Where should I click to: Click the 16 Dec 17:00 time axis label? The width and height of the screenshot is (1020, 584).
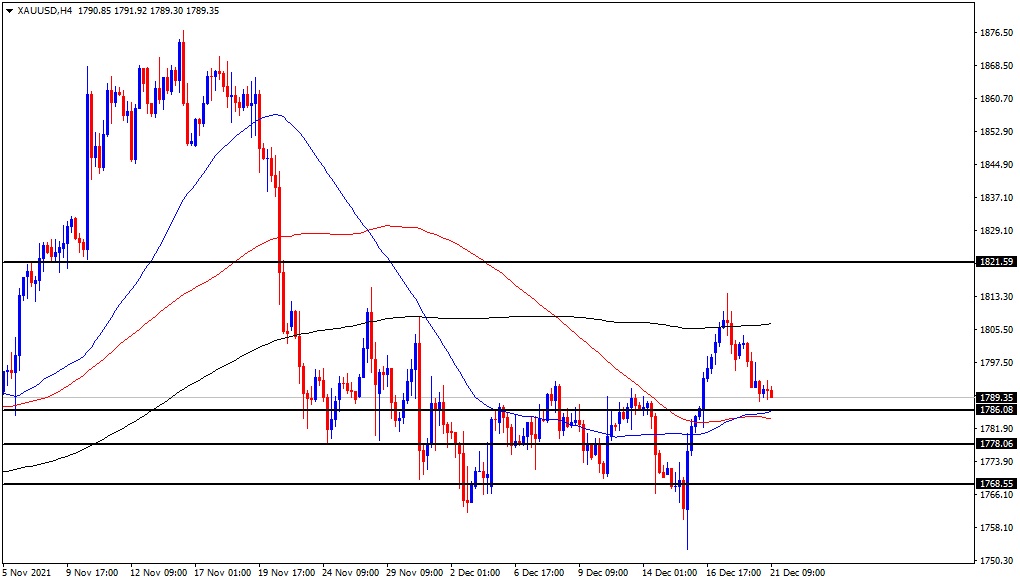734,573
